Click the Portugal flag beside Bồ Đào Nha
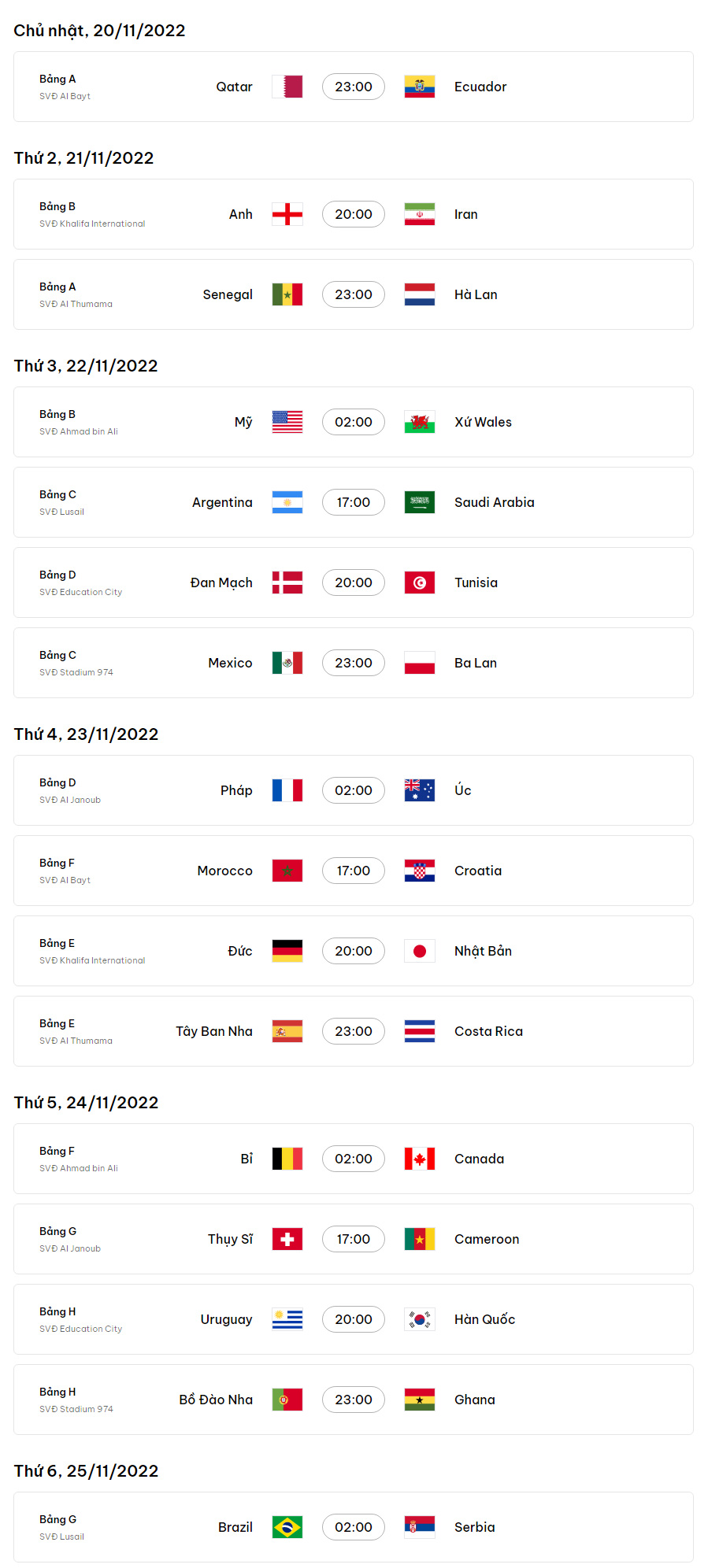Viewport: 708px width, 1568px height. (x=287, y=1400)
